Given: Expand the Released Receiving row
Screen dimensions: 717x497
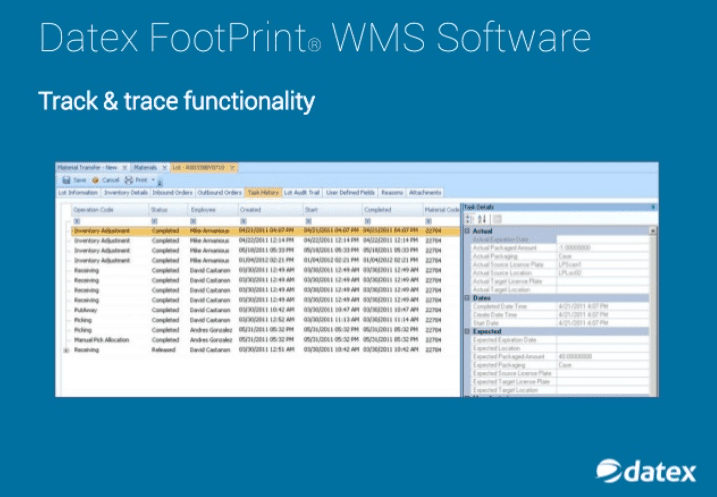Looking at the screenshot, I should pyautogui.click(x=66, y=350).
